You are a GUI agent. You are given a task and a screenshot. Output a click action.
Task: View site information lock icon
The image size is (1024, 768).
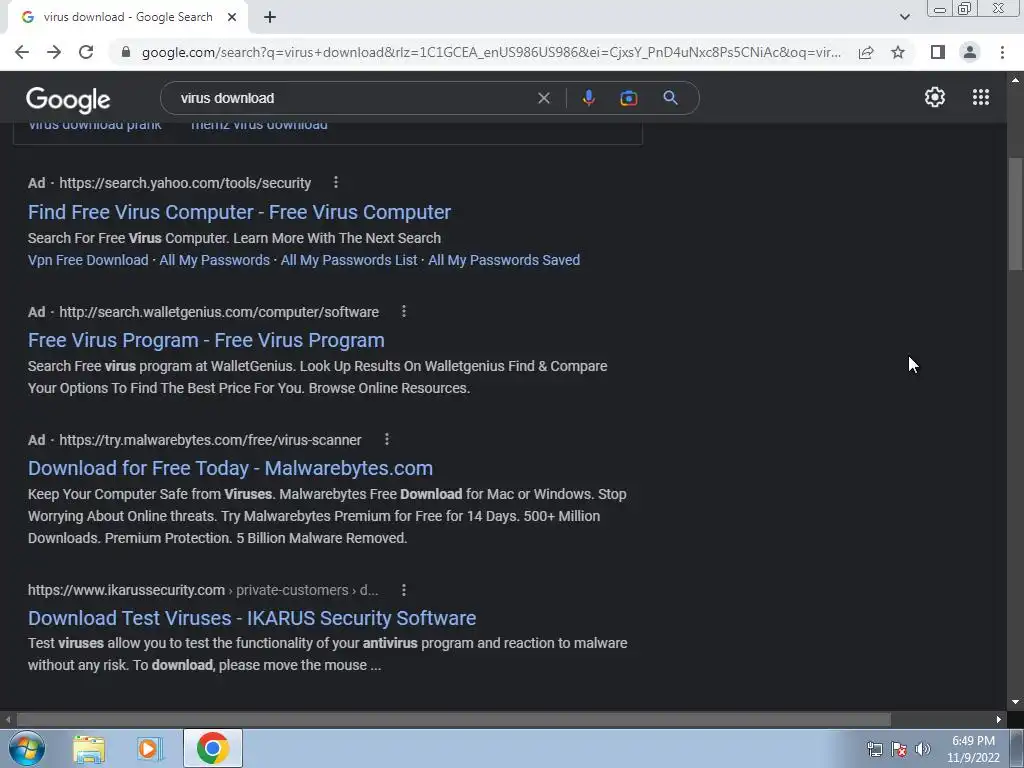point(126,52)
